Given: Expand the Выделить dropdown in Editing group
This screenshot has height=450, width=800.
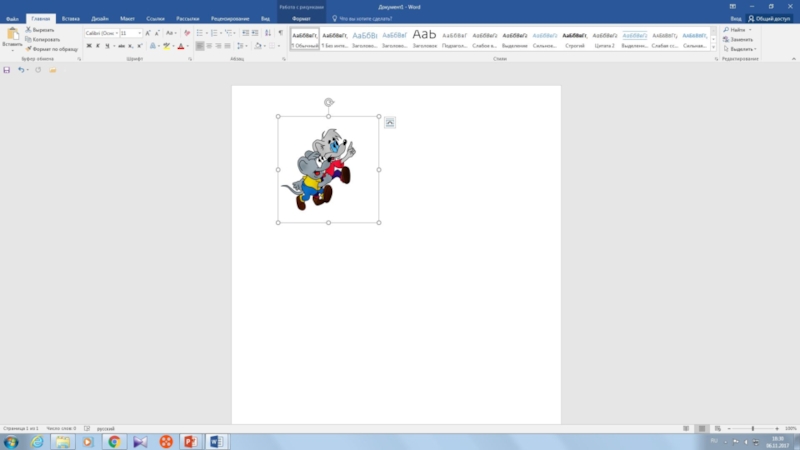Looking at the screenshot, I should 755,48.
